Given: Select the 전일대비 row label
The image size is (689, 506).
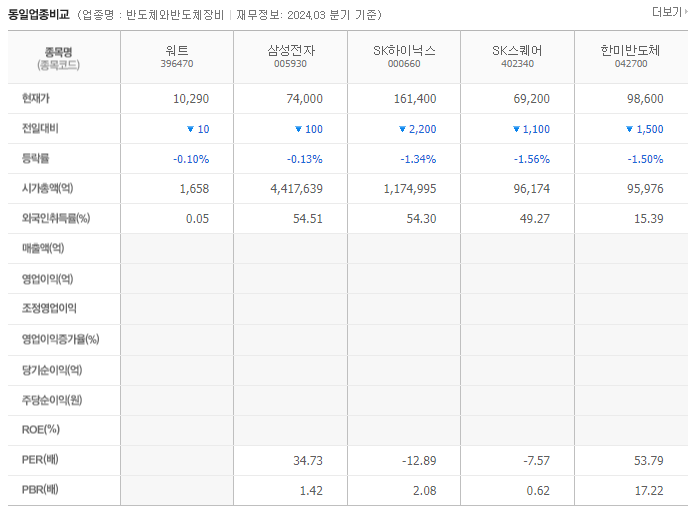Looking at the screenshot, I should [40, 128].
